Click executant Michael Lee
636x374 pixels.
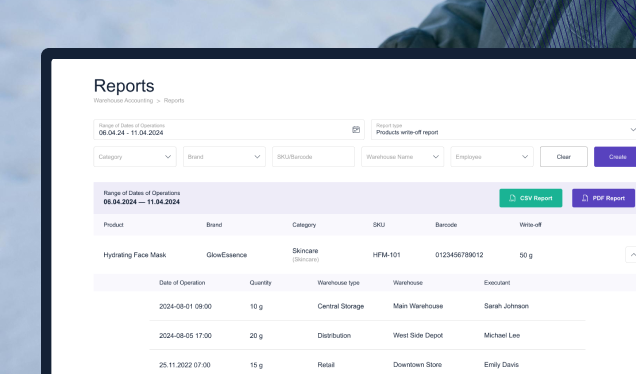502,335
